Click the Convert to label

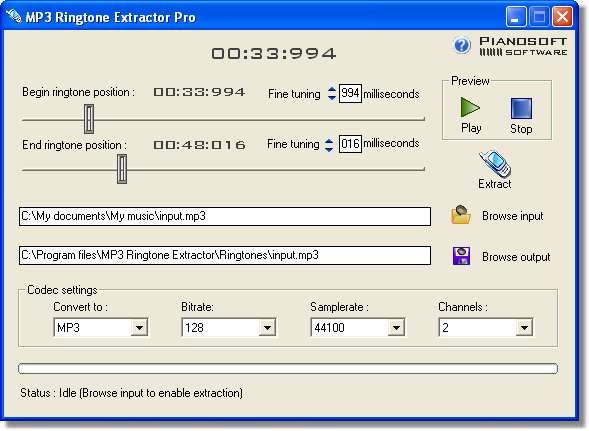point(80,307)
